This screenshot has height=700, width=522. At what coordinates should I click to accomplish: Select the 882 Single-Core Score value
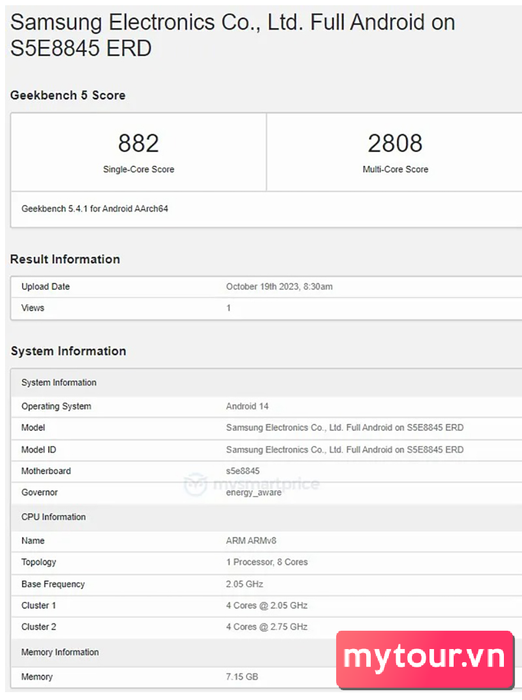pyautogui.click(x=138, y=143)
